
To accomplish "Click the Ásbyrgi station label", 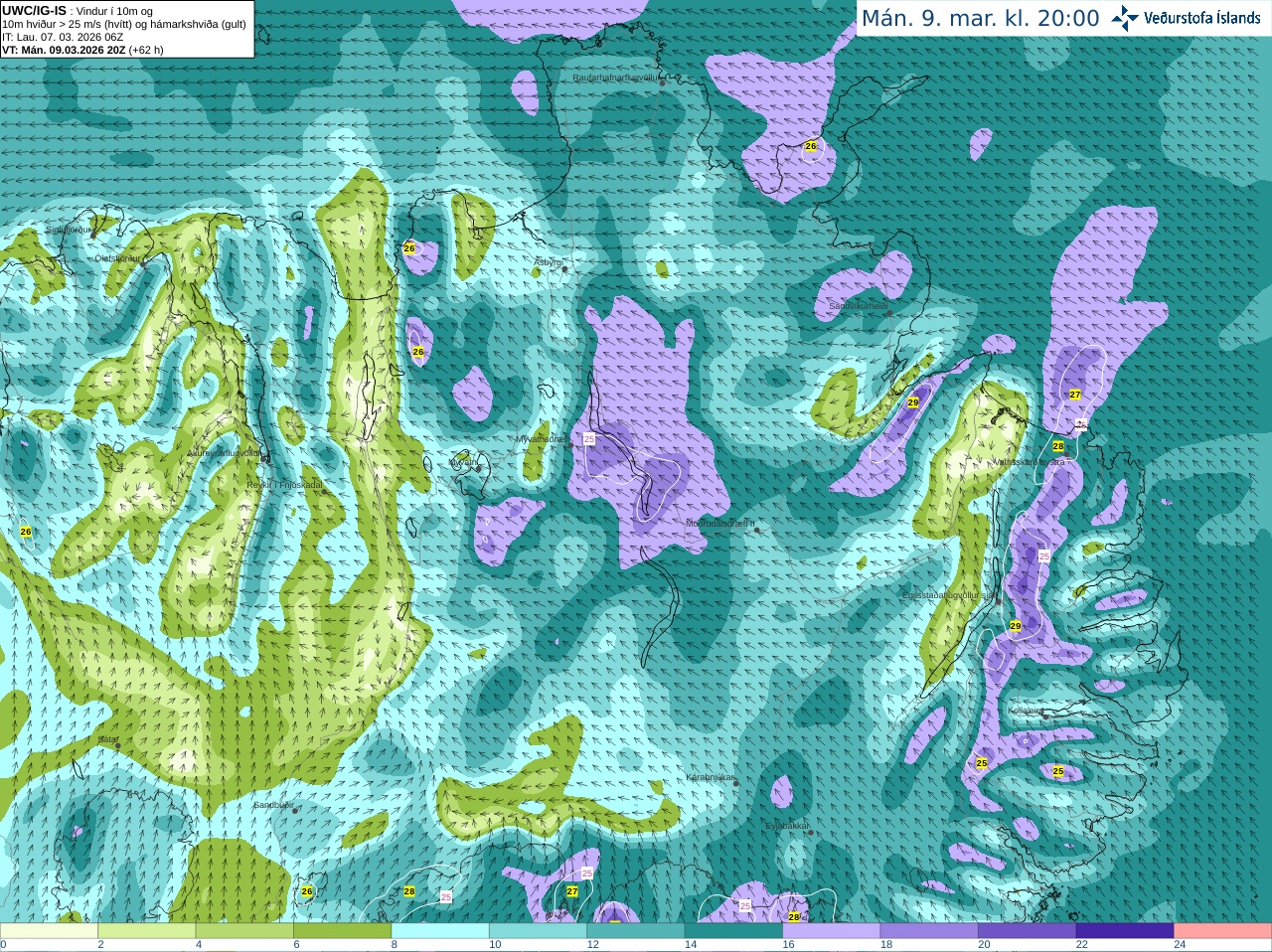I will 549,262.
